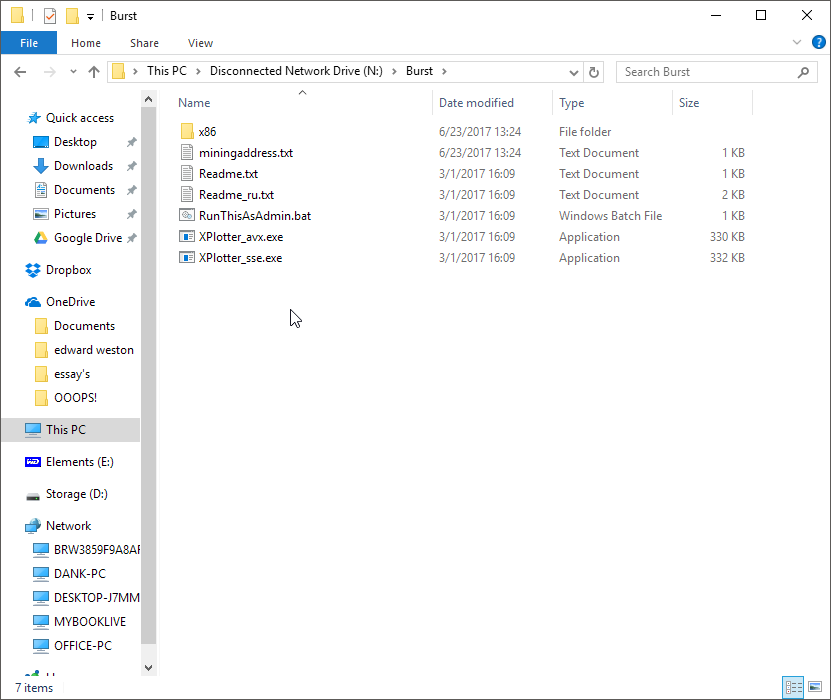The width and height of the screenshot is (831, 700).
Task: Expand the address bar history dropdown
Action: coord(573,71)
